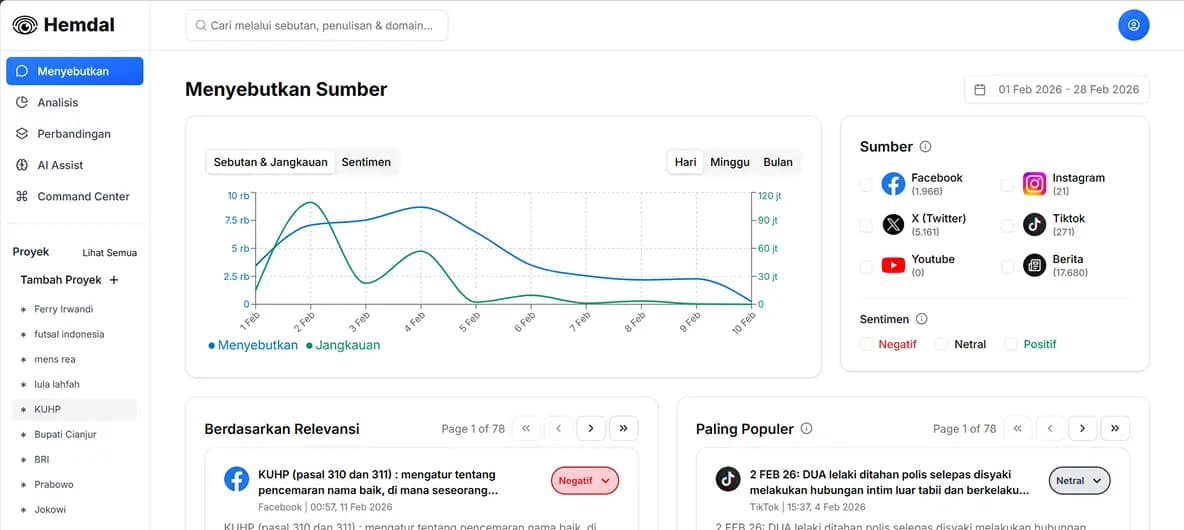The width and height of the screenshot is (1184, 530).
Task: Go to next page in Paling Populer
Action: [x=1082, y=429]
